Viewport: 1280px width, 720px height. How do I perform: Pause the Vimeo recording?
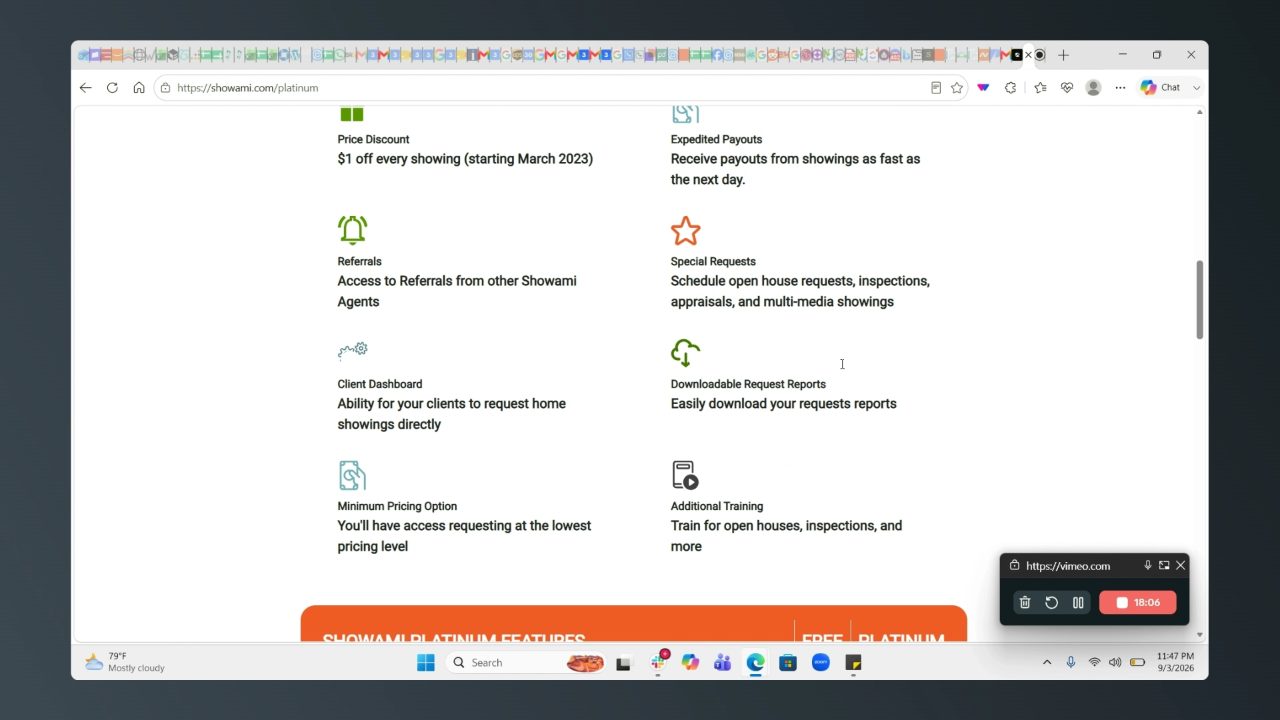1078,602
